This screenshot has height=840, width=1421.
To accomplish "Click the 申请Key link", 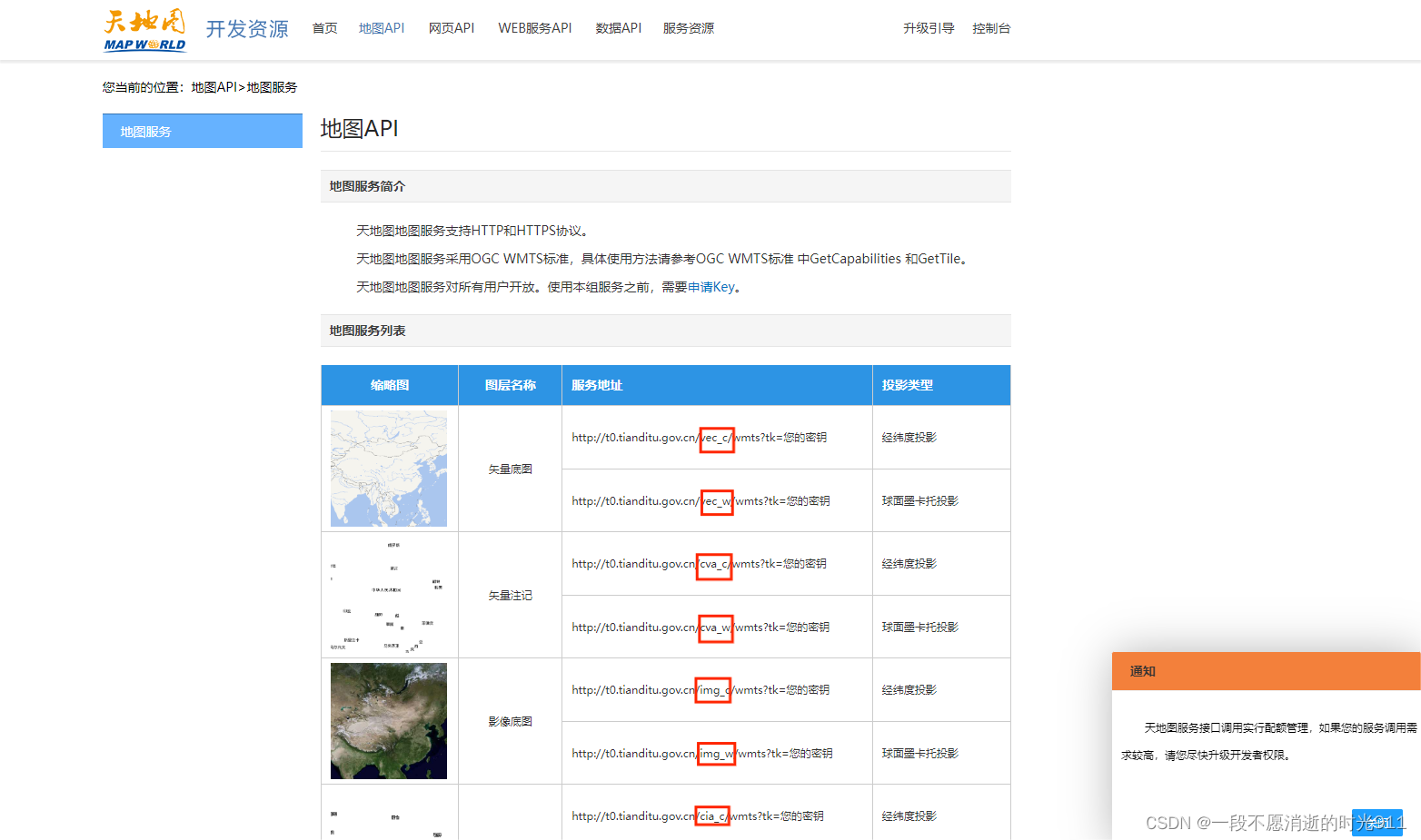I will click(710, 286).
